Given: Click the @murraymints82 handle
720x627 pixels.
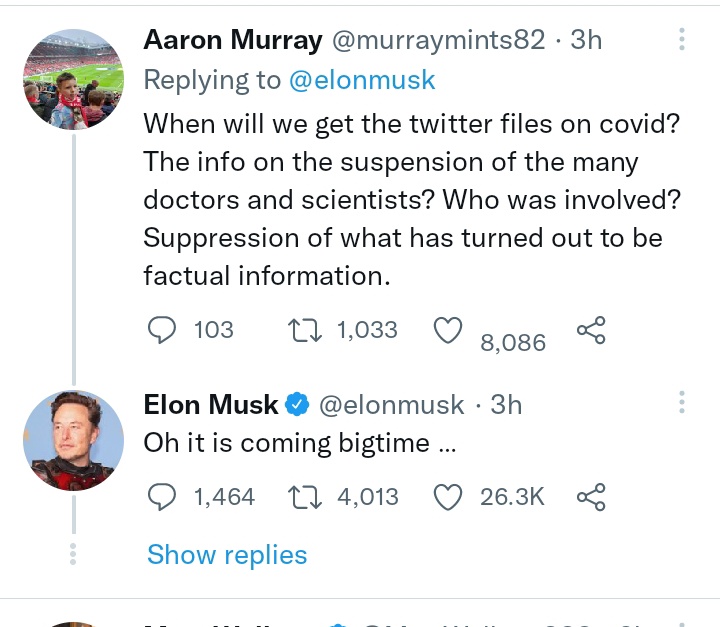Looking at the screenshot, I should (438, 40).
